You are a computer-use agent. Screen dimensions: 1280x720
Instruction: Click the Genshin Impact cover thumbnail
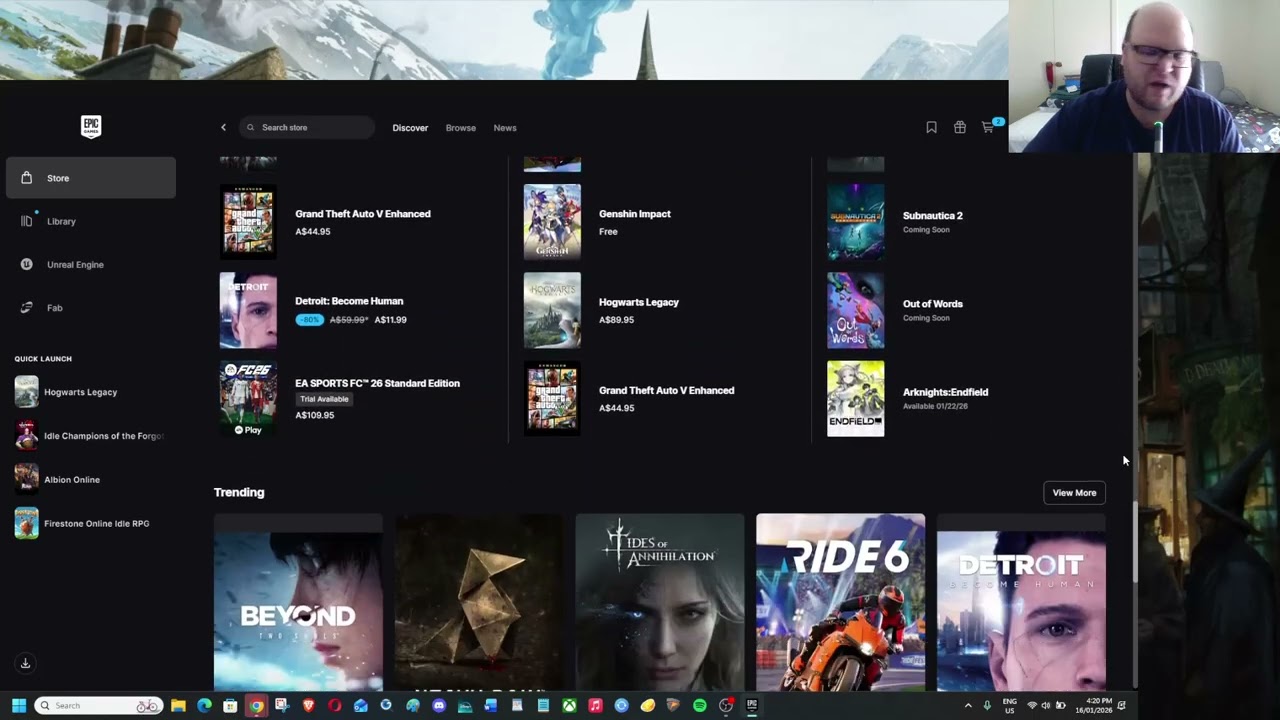click(552, 222)
